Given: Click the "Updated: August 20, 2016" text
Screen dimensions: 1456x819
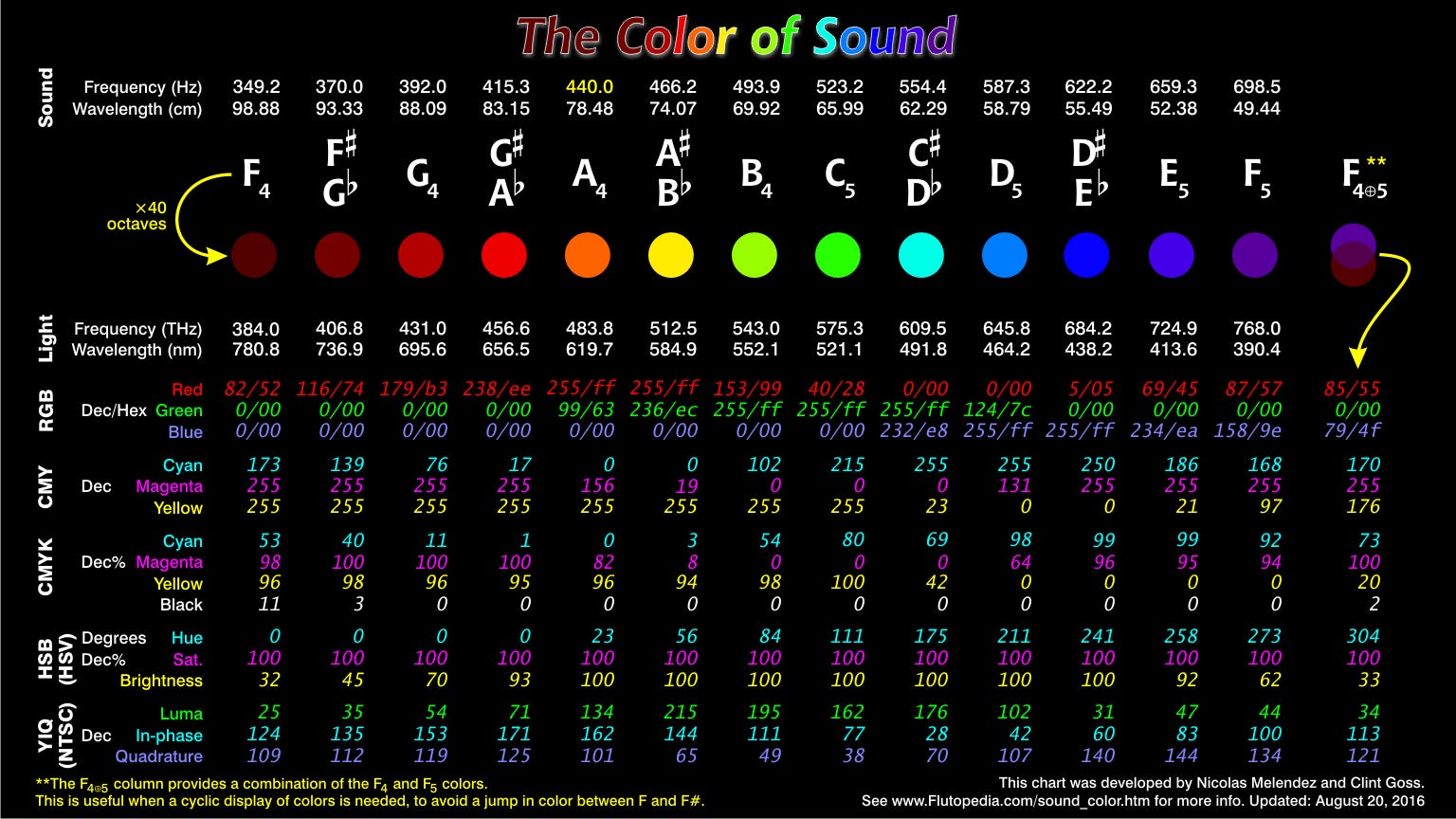Looking at the screenshot, I should click(x=1338, y=801).
